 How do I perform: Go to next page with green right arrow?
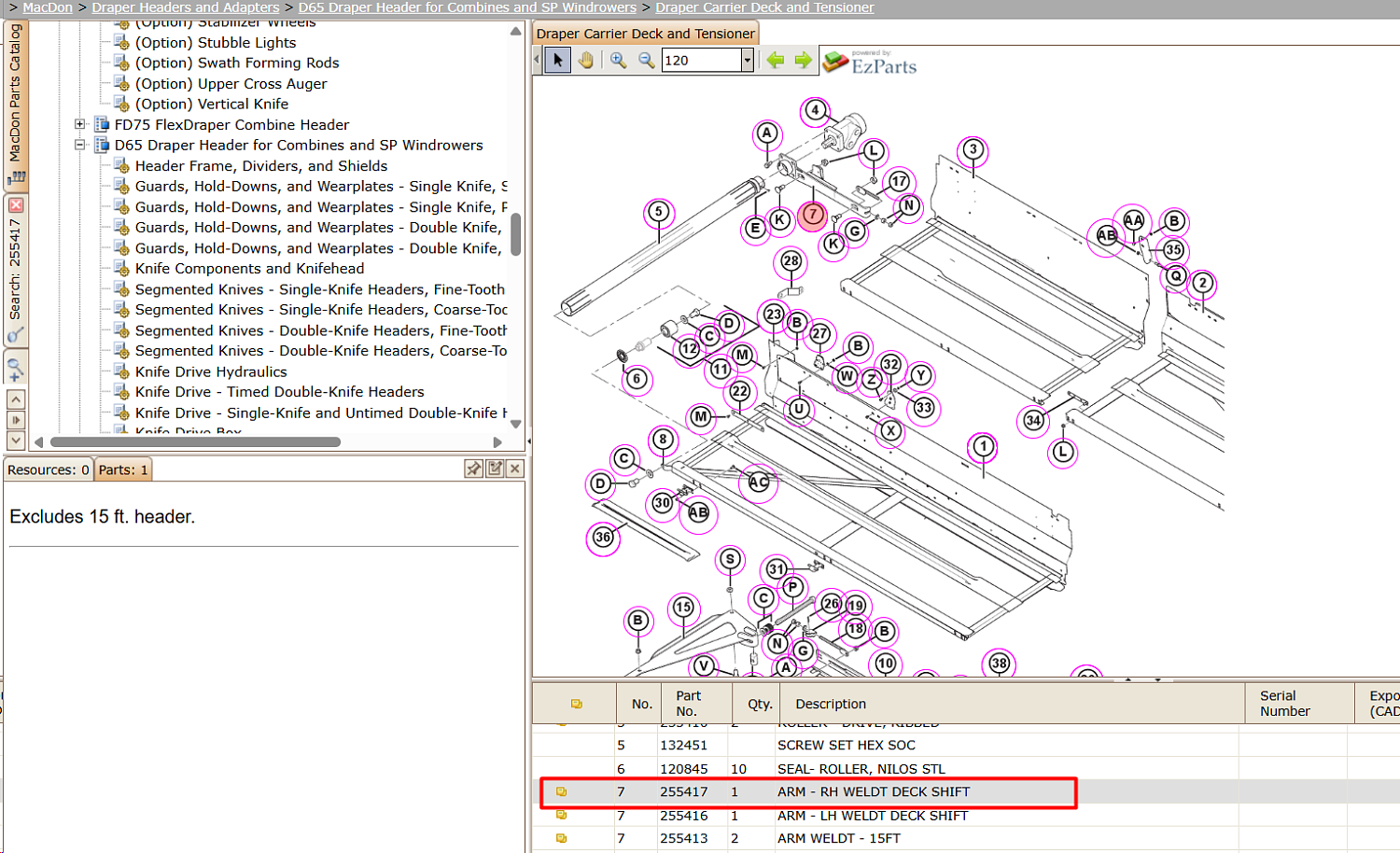(x=803, y=61)
